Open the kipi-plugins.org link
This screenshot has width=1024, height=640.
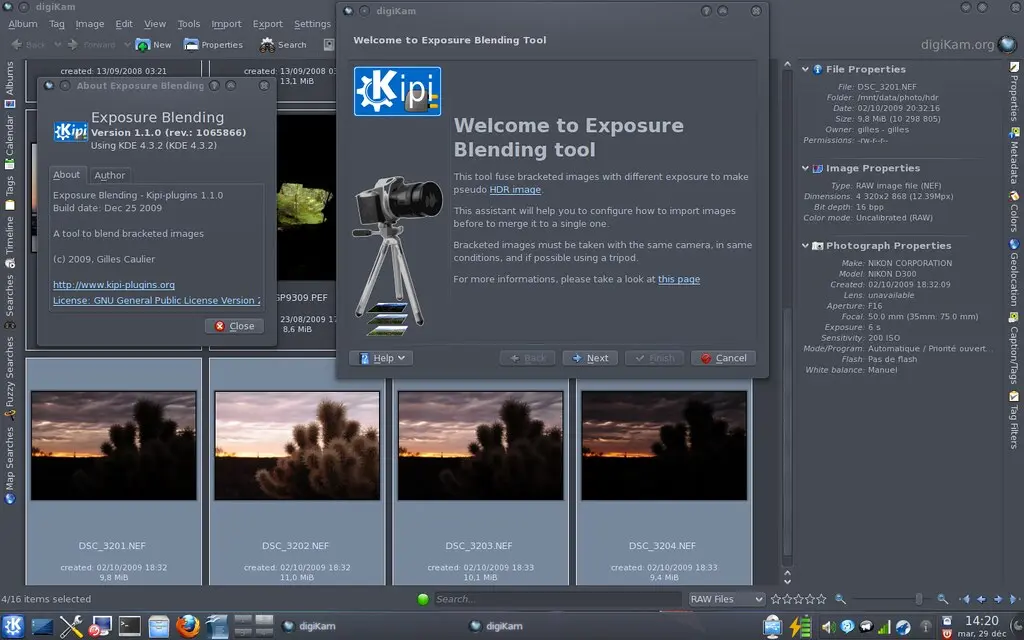pos(114,285)
